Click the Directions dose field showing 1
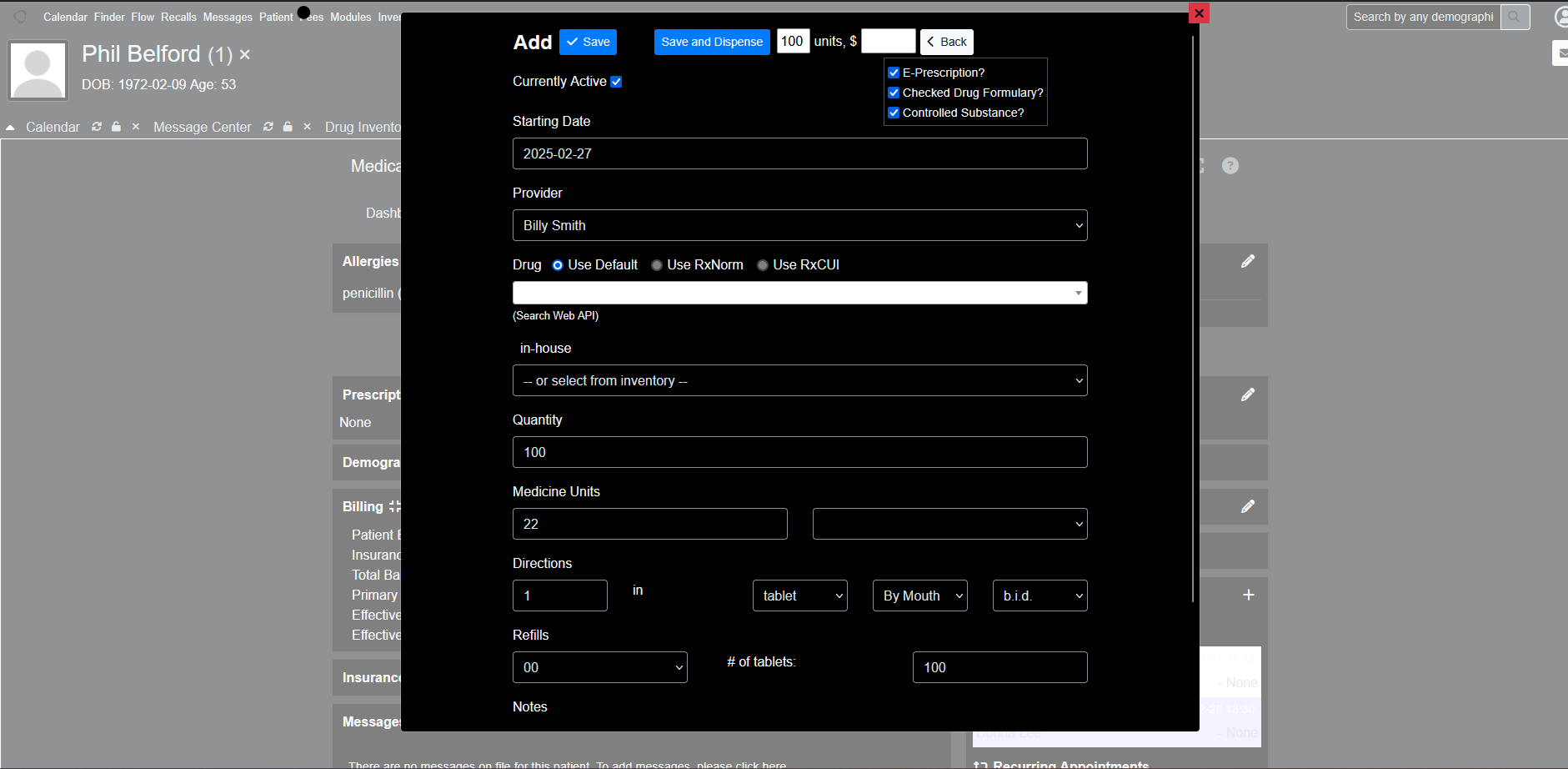This screenshot has height=769, width=1568. tap(560, 596)
